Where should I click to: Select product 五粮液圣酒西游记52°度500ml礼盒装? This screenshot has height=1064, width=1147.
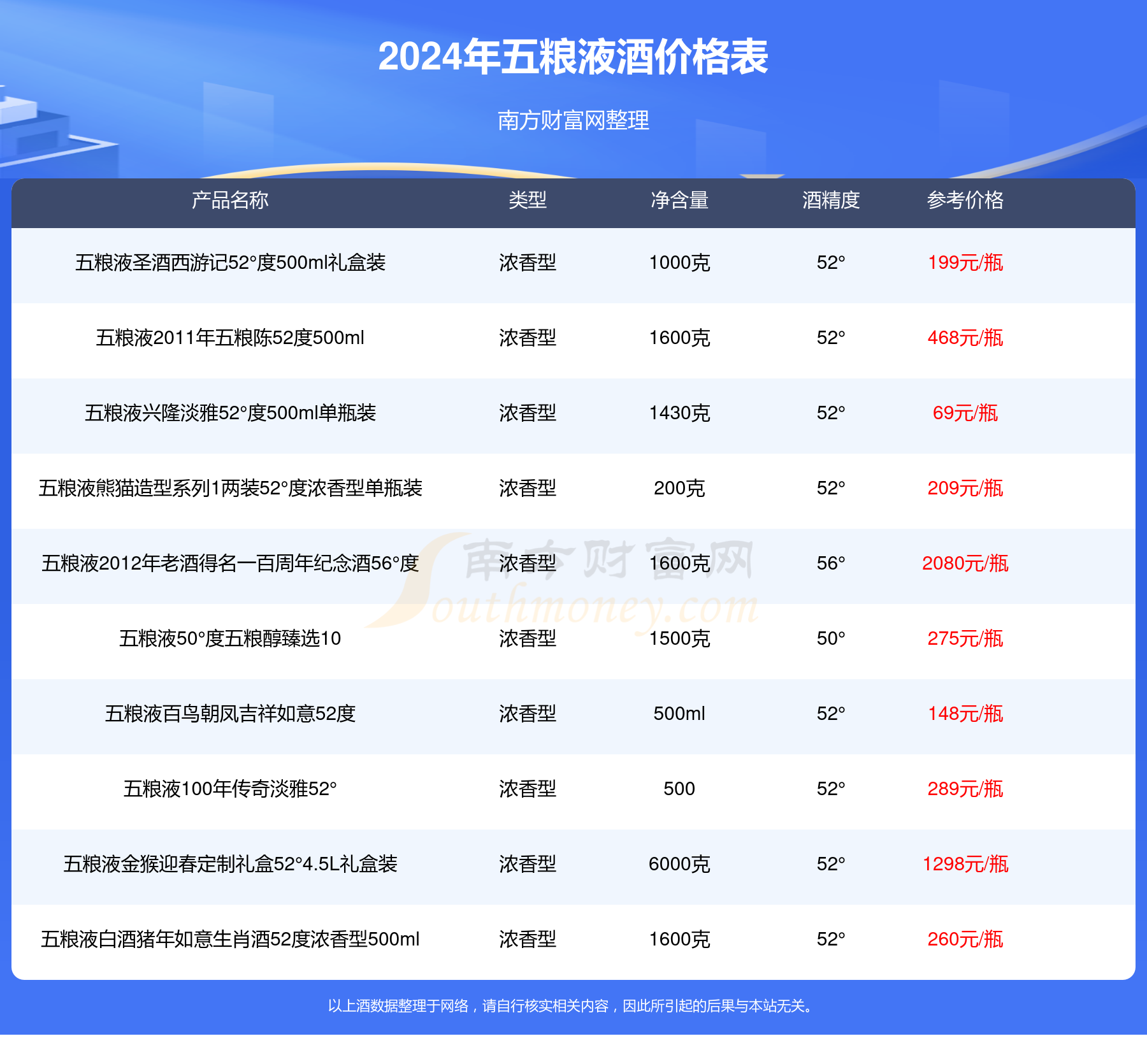pos(230,262)
